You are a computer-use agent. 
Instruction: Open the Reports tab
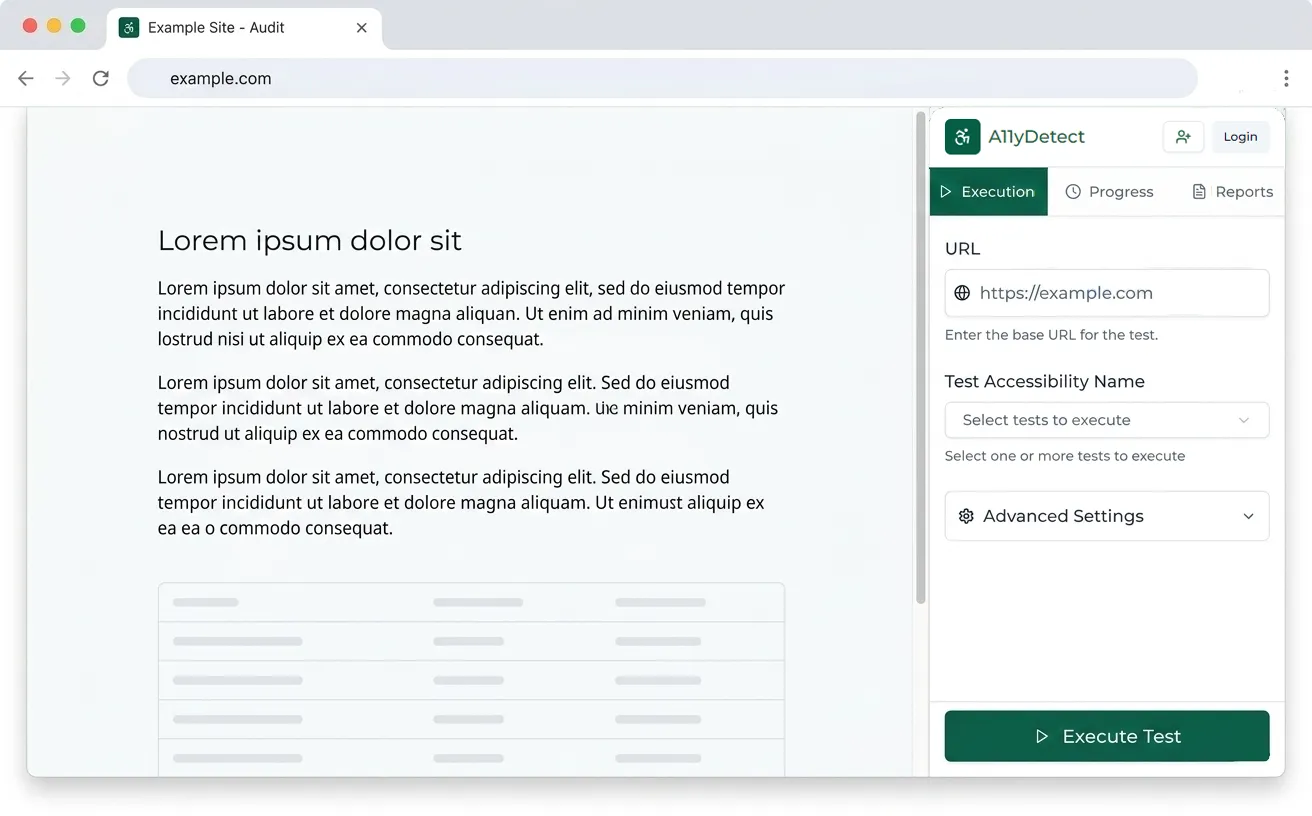(1232, 192)
